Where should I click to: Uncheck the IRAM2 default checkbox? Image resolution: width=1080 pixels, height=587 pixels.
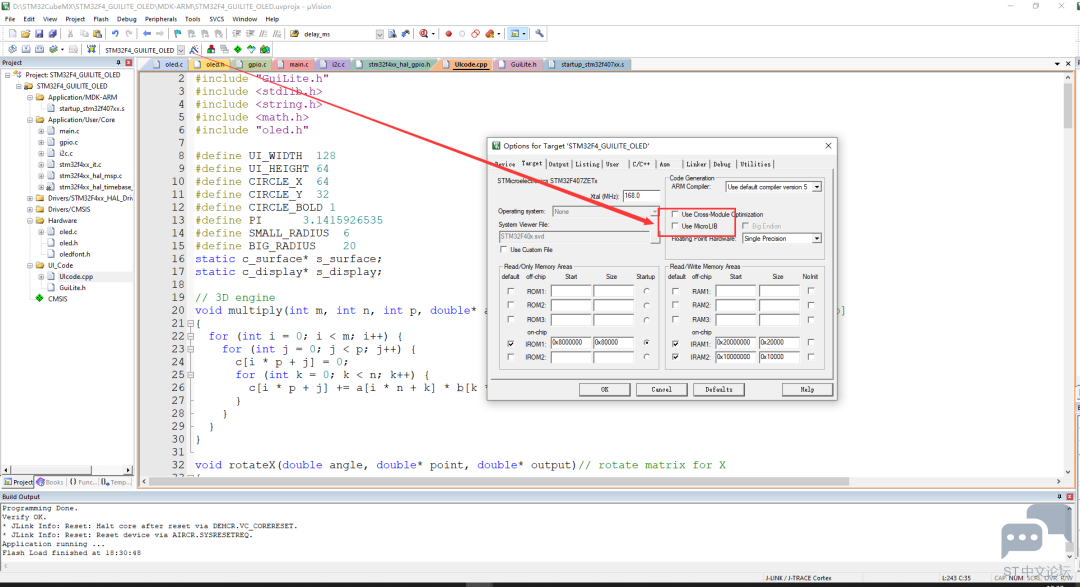(675, 357)
